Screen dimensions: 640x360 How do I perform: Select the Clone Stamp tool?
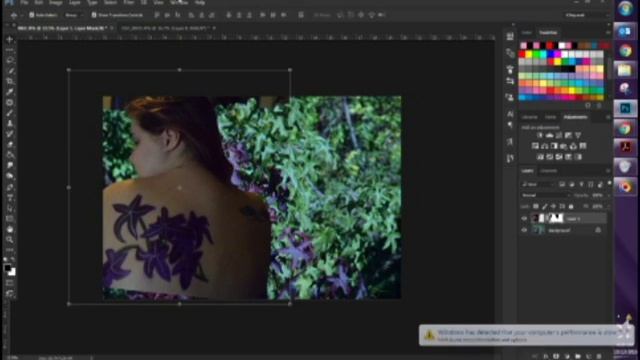(x=10, y=124)
